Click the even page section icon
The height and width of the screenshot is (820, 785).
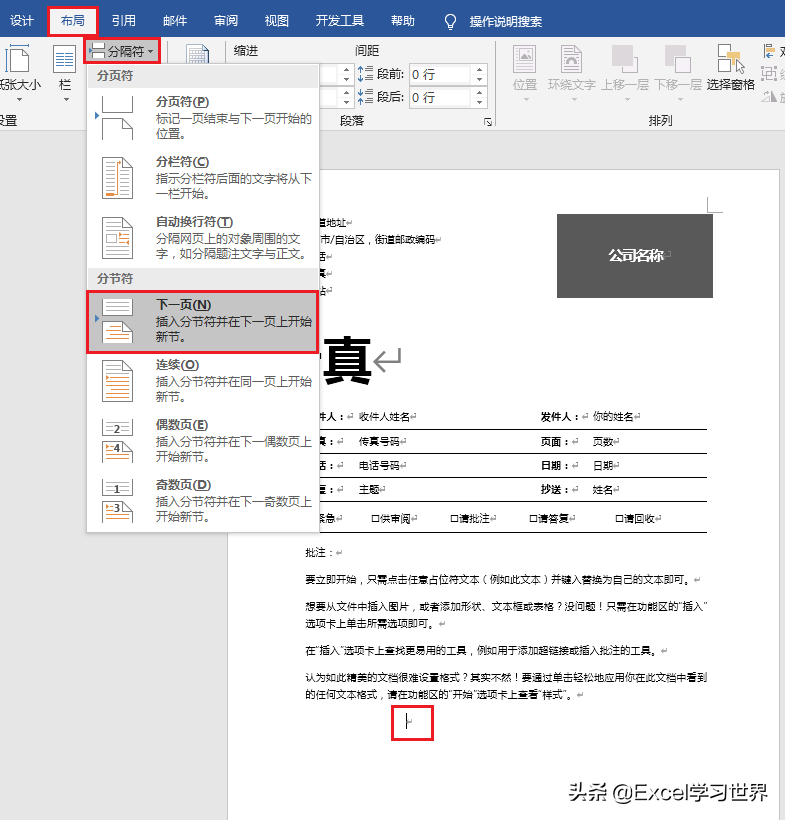[117, 441]
